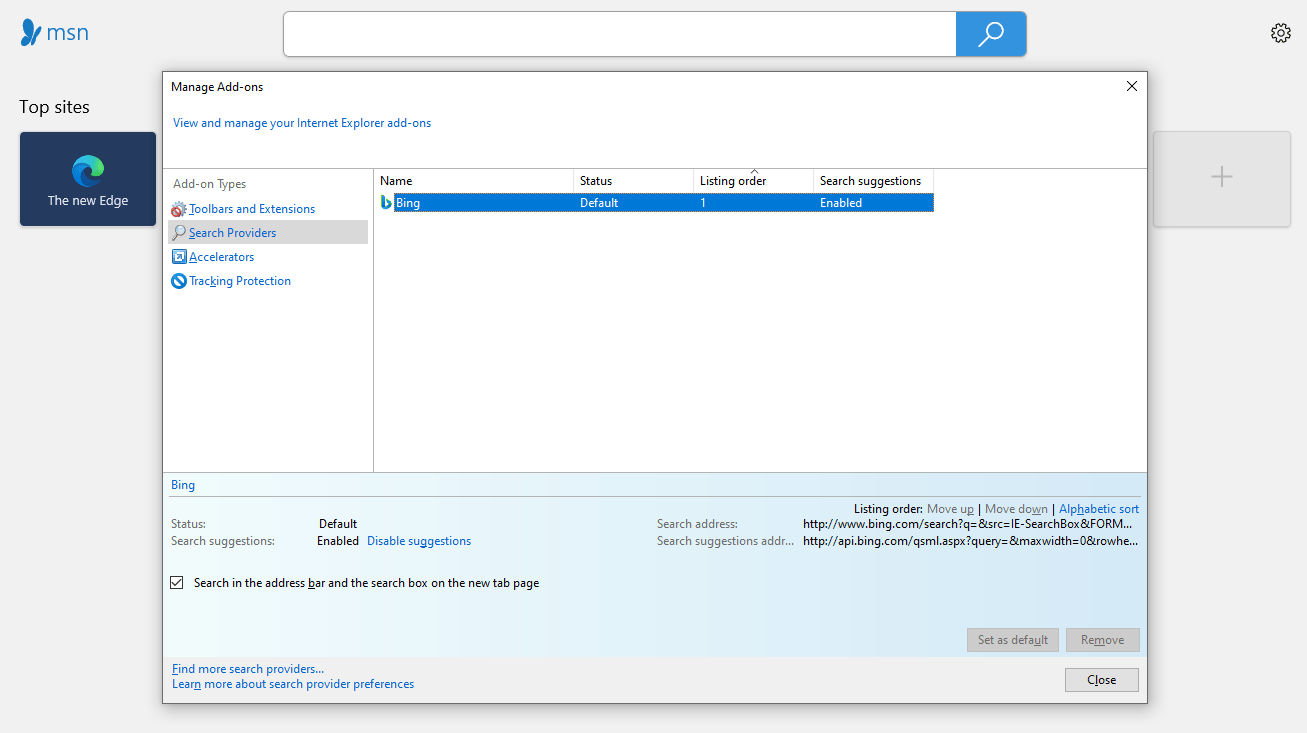
Task: Open Find more search providers link
Action: 248,669
